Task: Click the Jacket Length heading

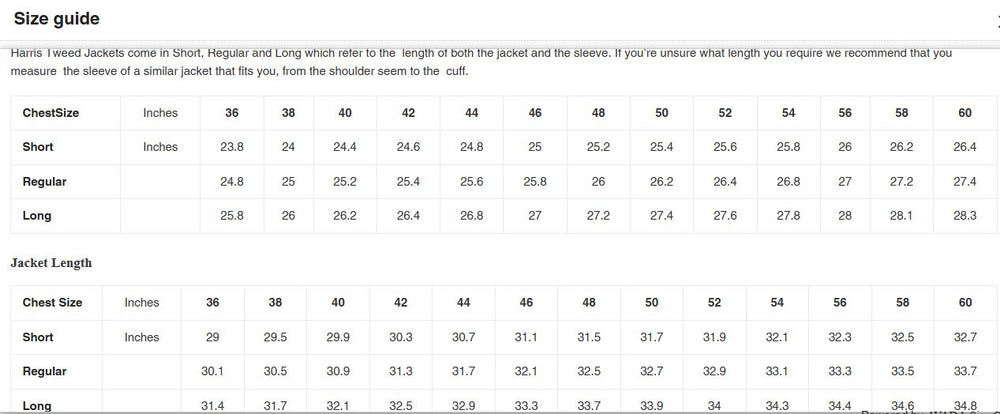Action: click(x=51, y=263)
